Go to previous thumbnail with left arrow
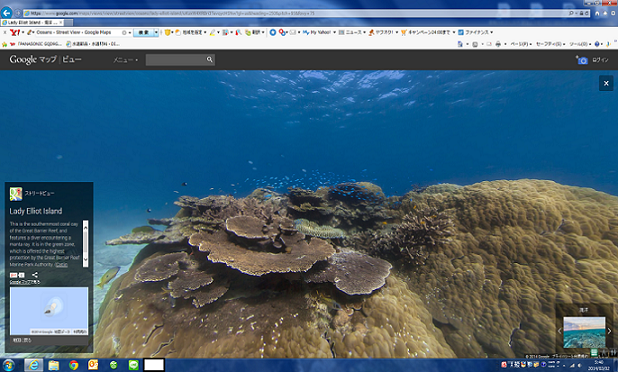The height and width of the screenshot is (372, 618). 559,331
